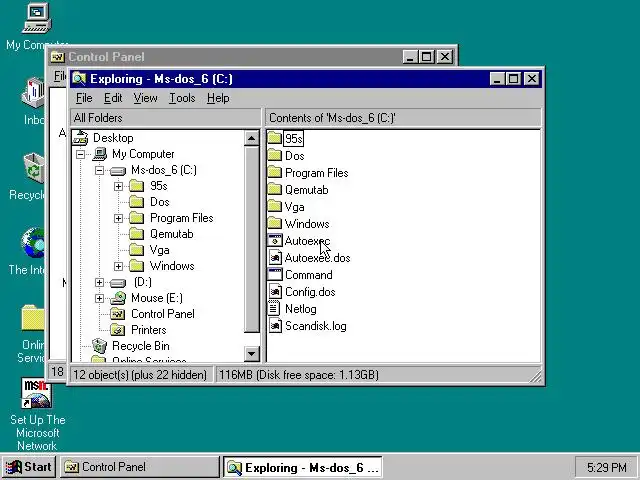This screenshot has width=640, height=480.
Task: Expand the (D:) drive tree node
Action: click(99, 282)
